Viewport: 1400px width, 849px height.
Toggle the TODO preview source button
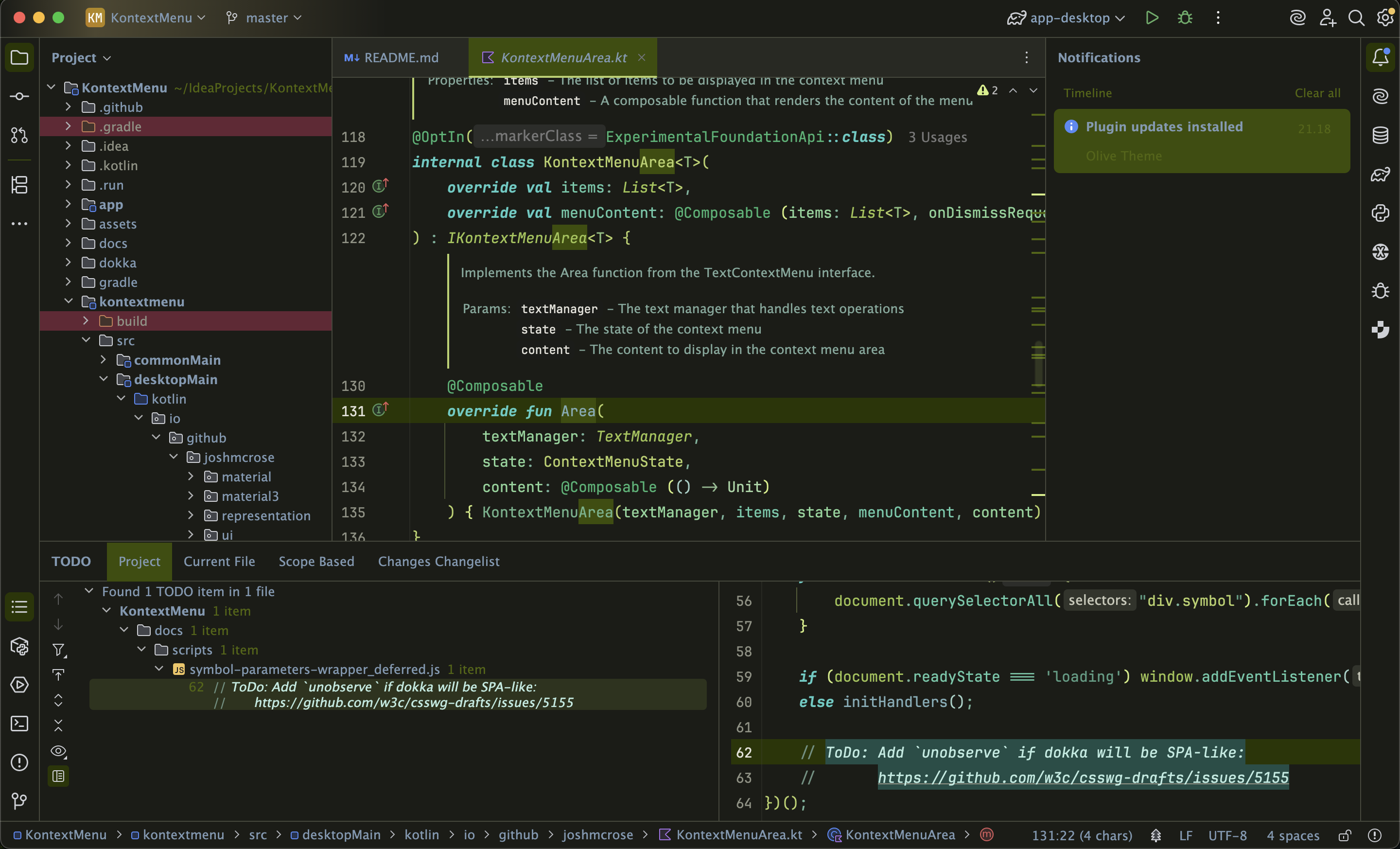click(x=58, y=776)
